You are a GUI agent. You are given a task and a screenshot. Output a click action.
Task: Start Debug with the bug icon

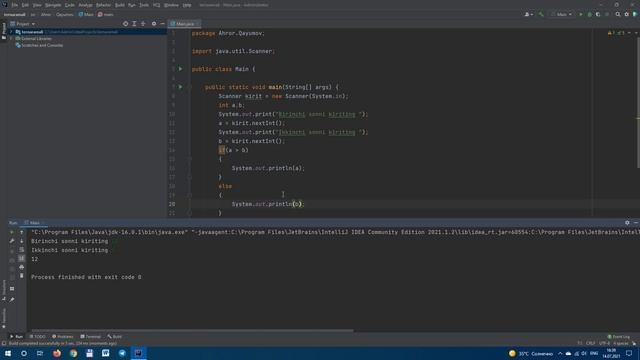[x=589, y=14]
